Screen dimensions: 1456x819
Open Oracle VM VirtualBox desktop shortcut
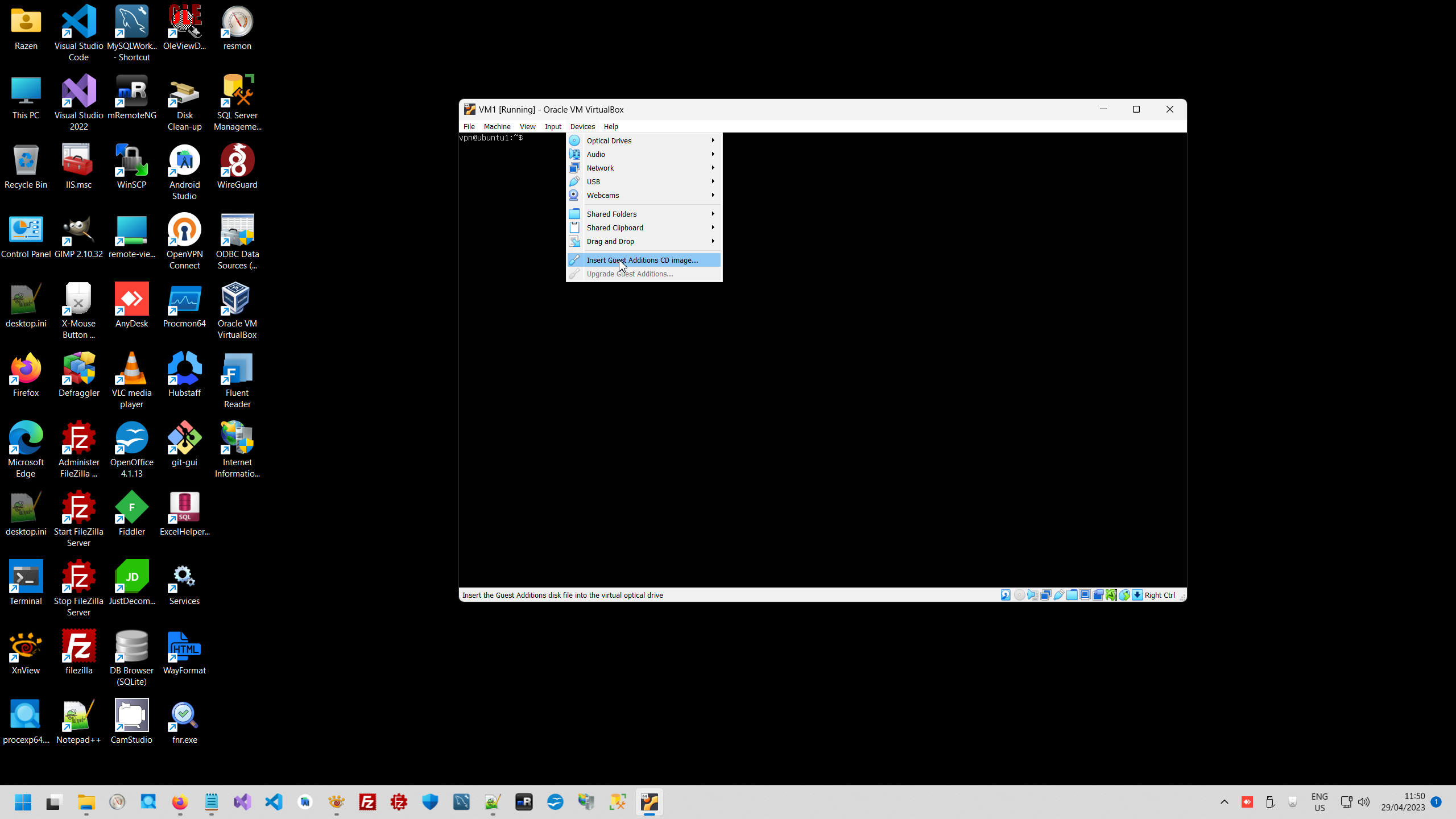[237, 311]
